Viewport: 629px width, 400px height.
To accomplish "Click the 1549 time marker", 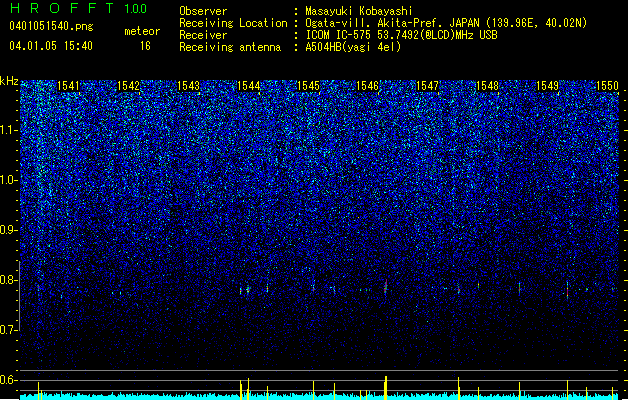I will point(548,86).
